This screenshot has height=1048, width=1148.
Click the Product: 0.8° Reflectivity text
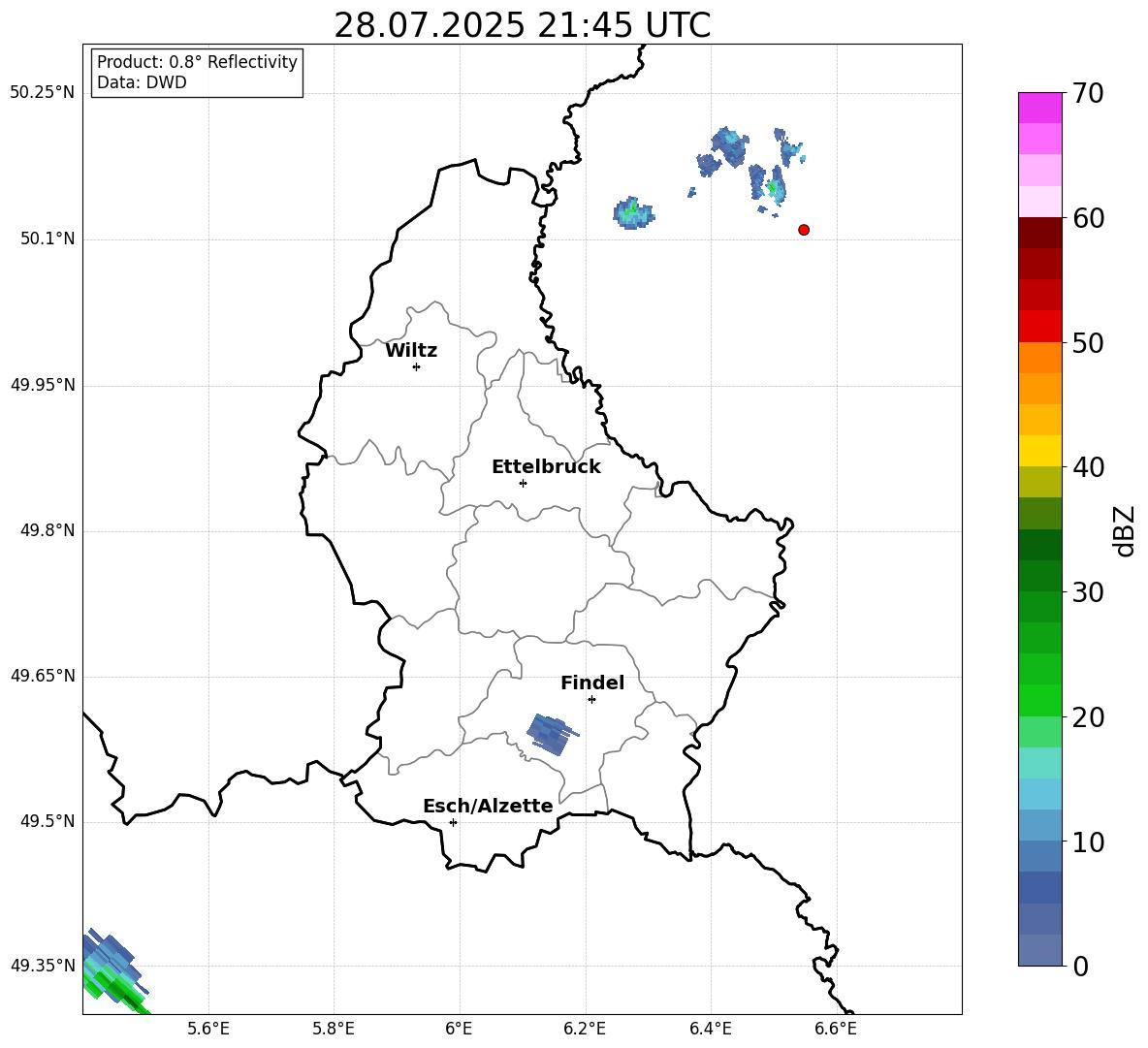point(197,61)
